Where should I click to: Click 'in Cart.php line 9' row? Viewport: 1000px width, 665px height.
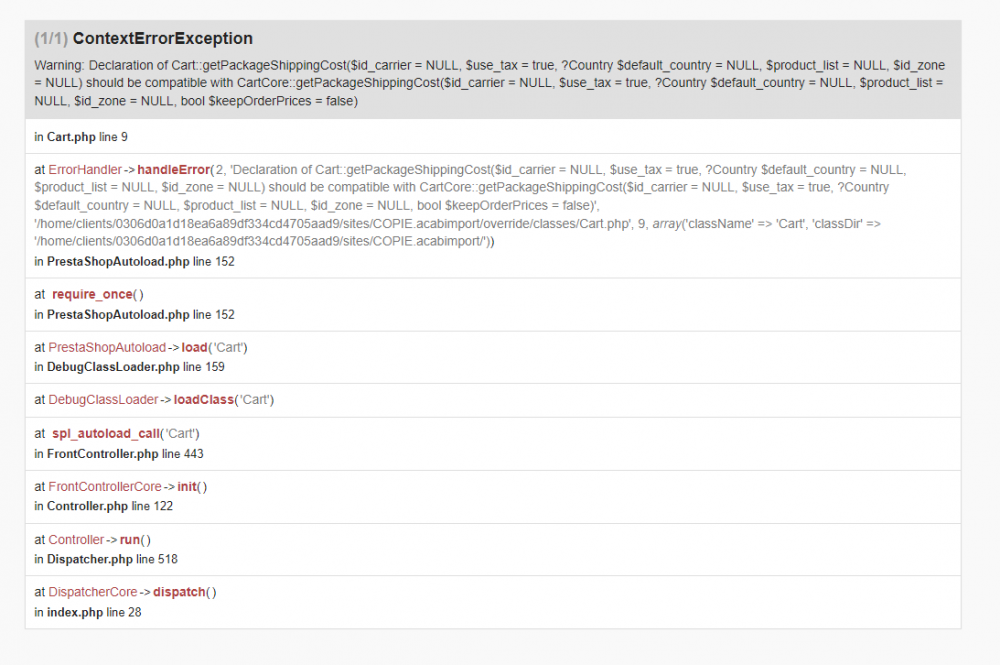tap(493, 136)
